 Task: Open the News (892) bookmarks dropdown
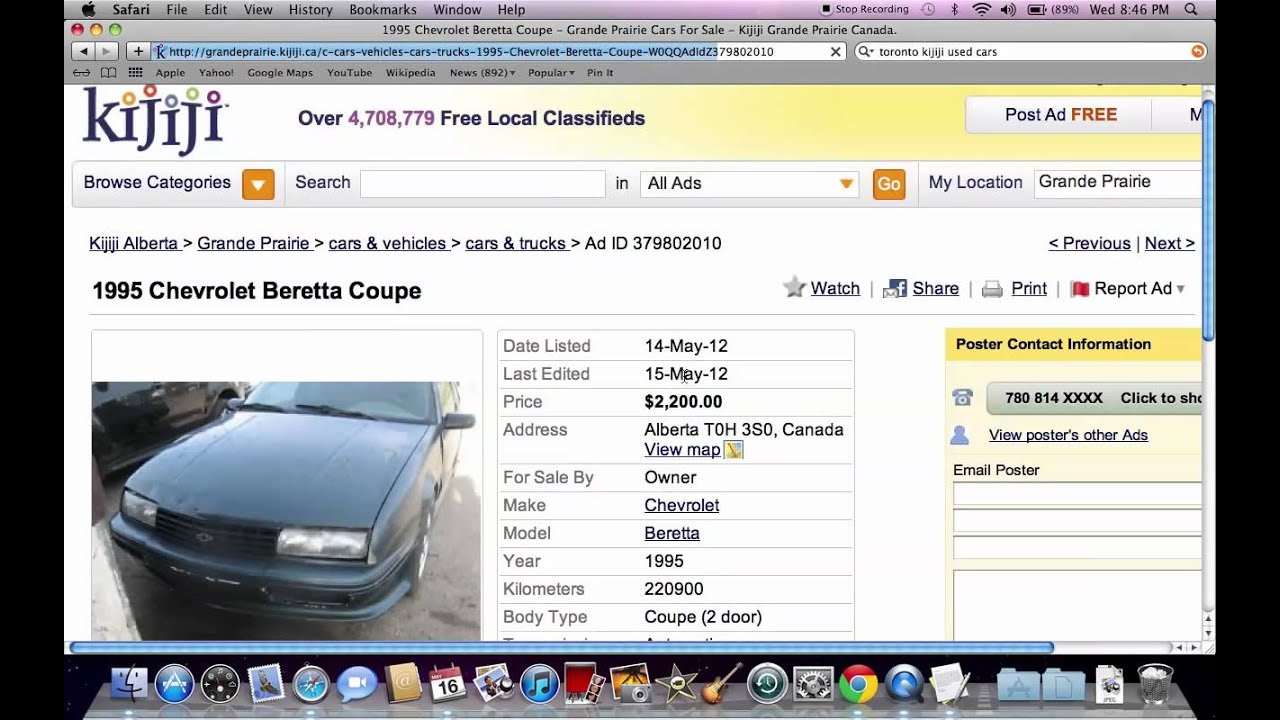[482, 73]
